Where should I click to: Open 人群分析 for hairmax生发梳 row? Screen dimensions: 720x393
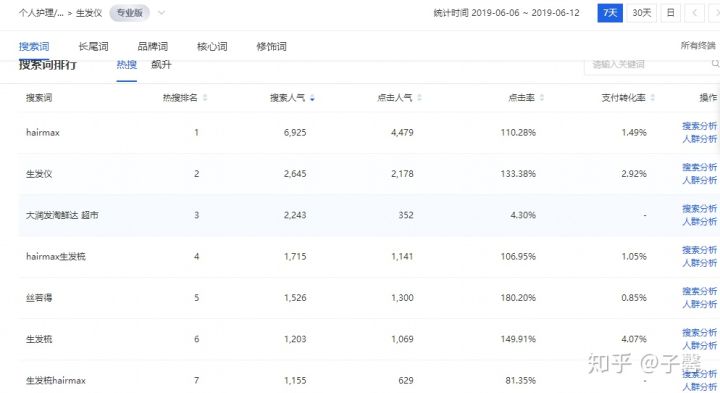pyautogui.click(x=699, y=263)
